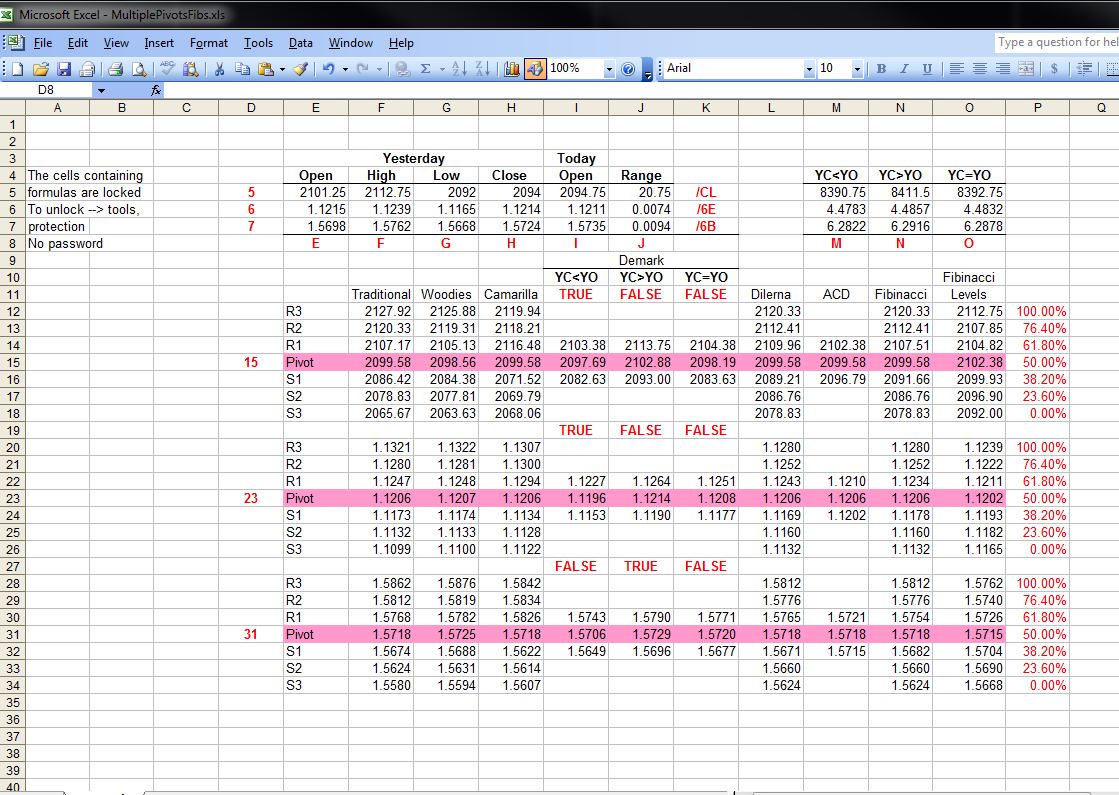The image size is (1119, 795).
Task: Select the cell reading 8390.75
Action: 836,193
